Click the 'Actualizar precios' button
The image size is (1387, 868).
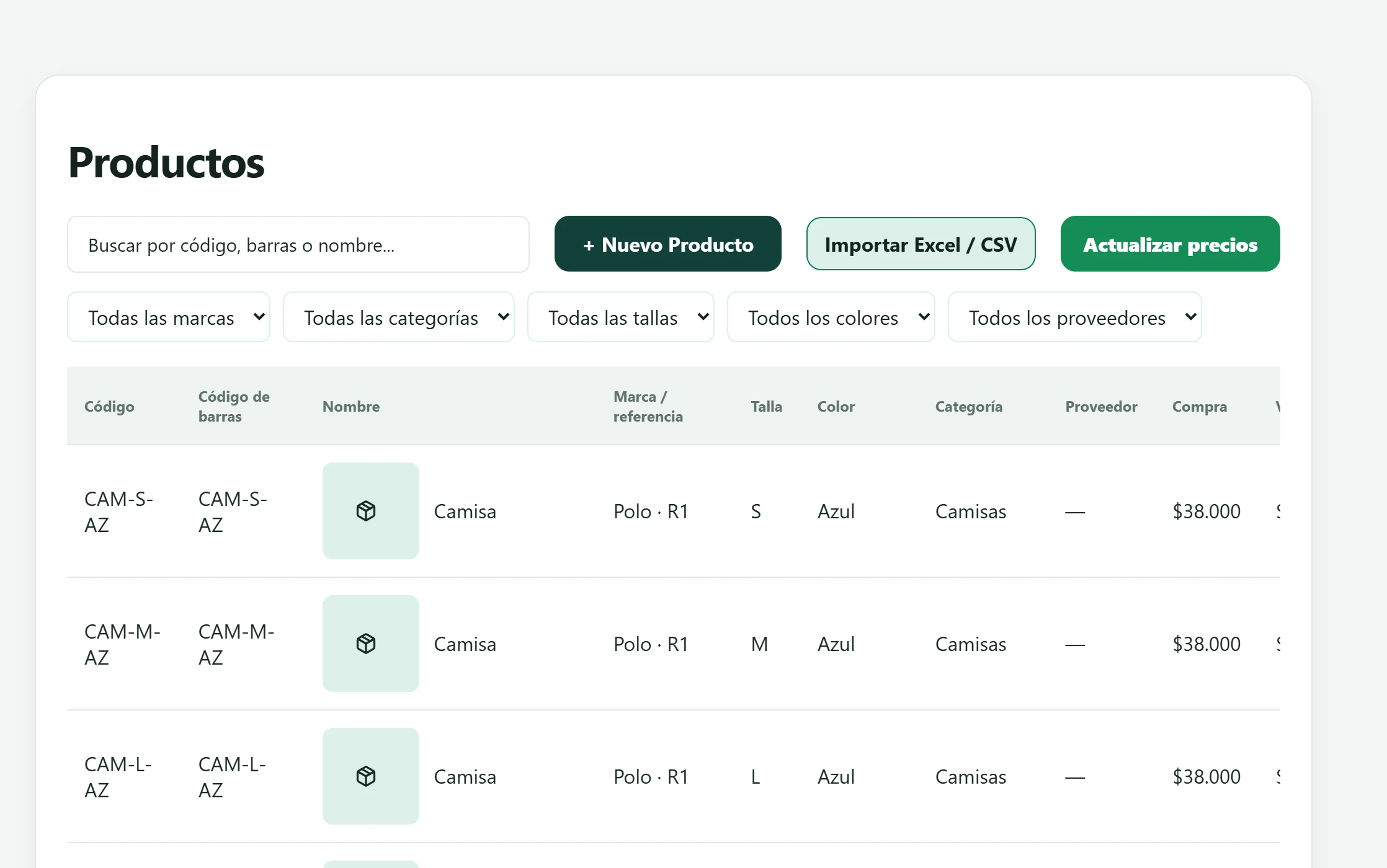pyautogui.click(x=1171, y=244)
